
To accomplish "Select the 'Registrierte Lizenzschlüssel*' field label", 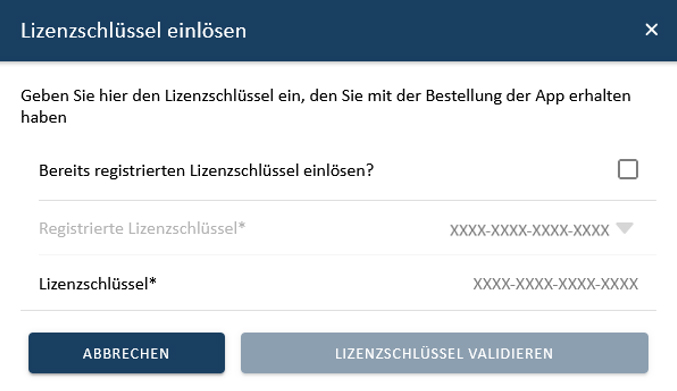I will click(x=142, y=228).
